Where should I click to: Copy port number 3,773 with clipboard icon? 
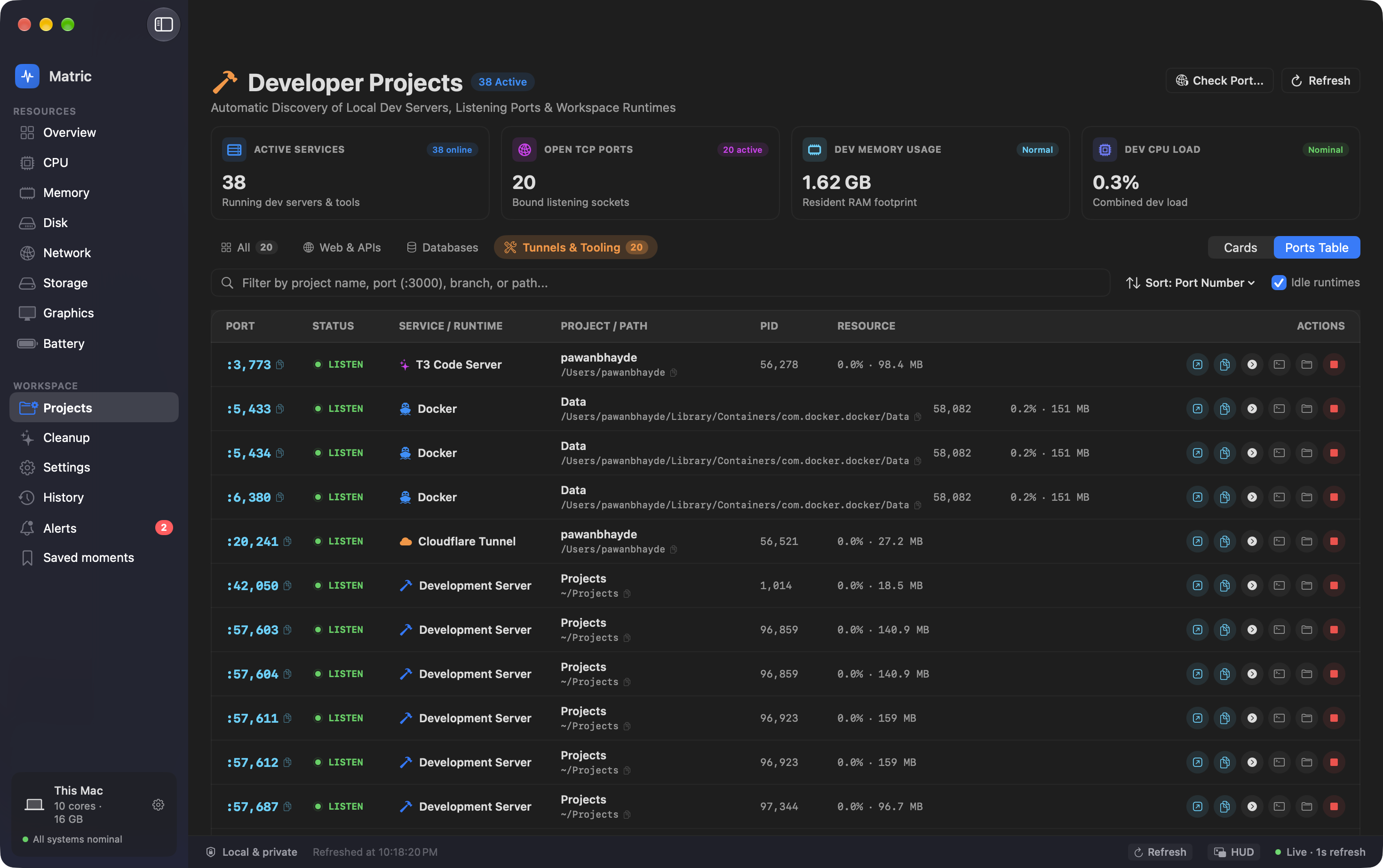[x=280, y=364]
